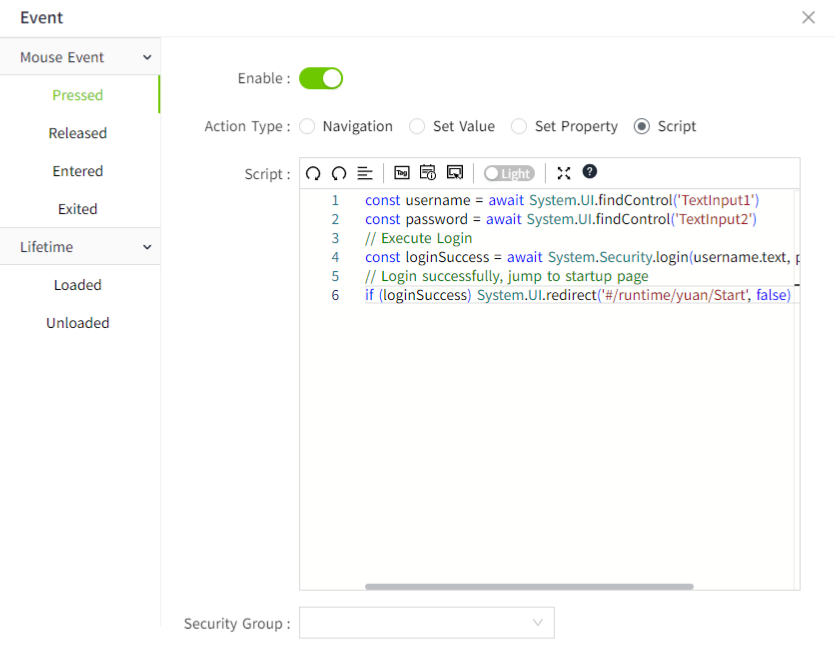Switch the editor Light theme toggle

point(509,173)
